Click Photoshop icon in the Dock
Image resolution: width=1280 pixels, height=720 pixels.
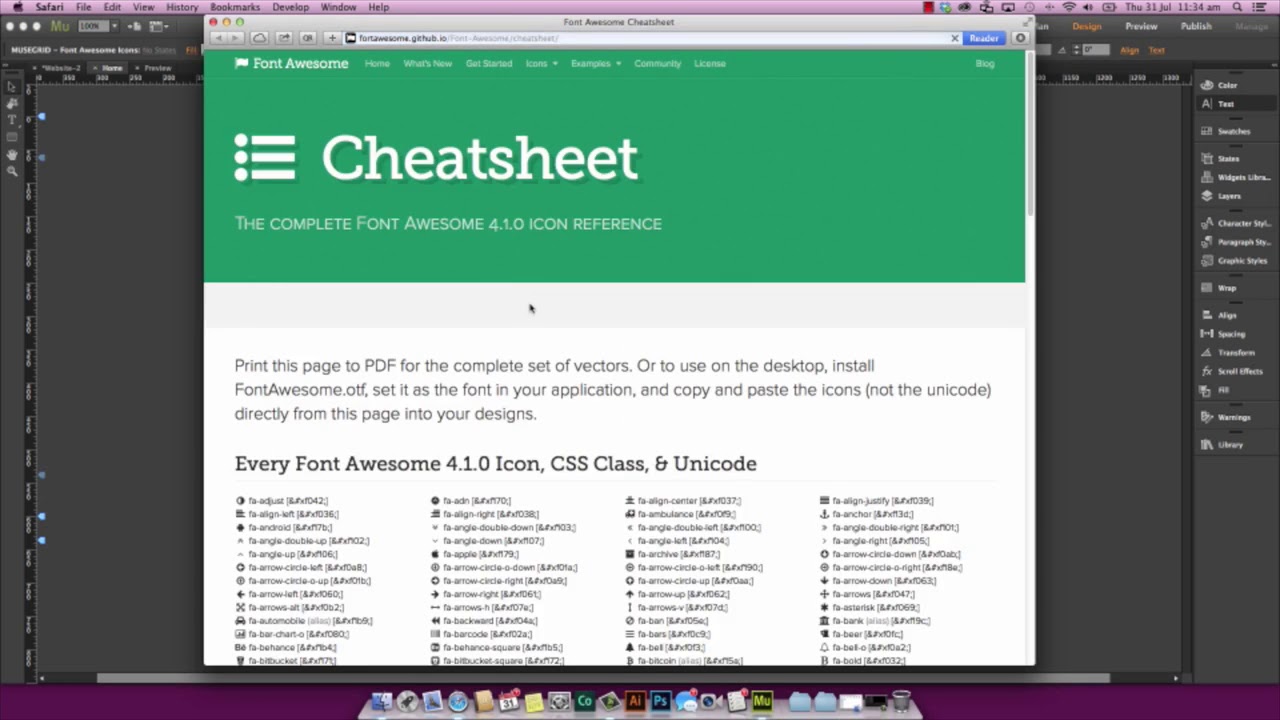click(x=660, y=702)
